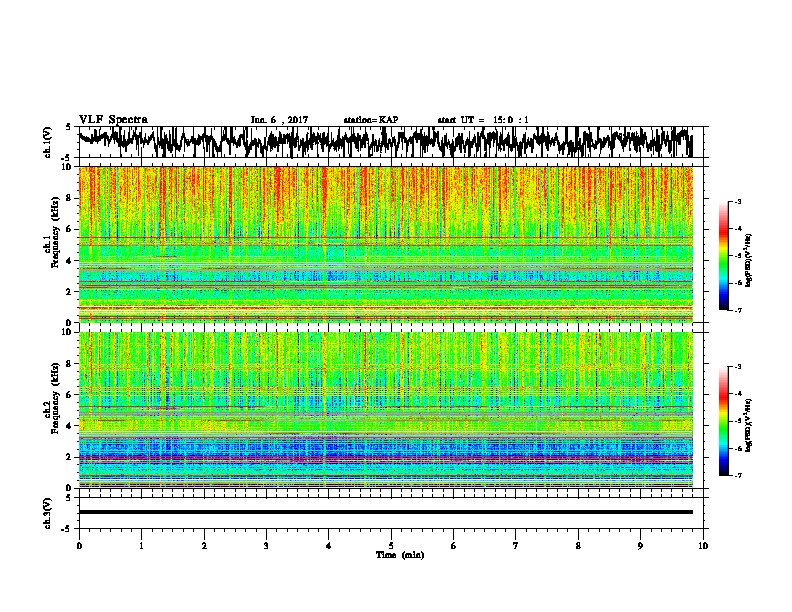
Task: Click the 'Time (min)' x-axis label
Action: pyautogui.click(x=400, y=555)
